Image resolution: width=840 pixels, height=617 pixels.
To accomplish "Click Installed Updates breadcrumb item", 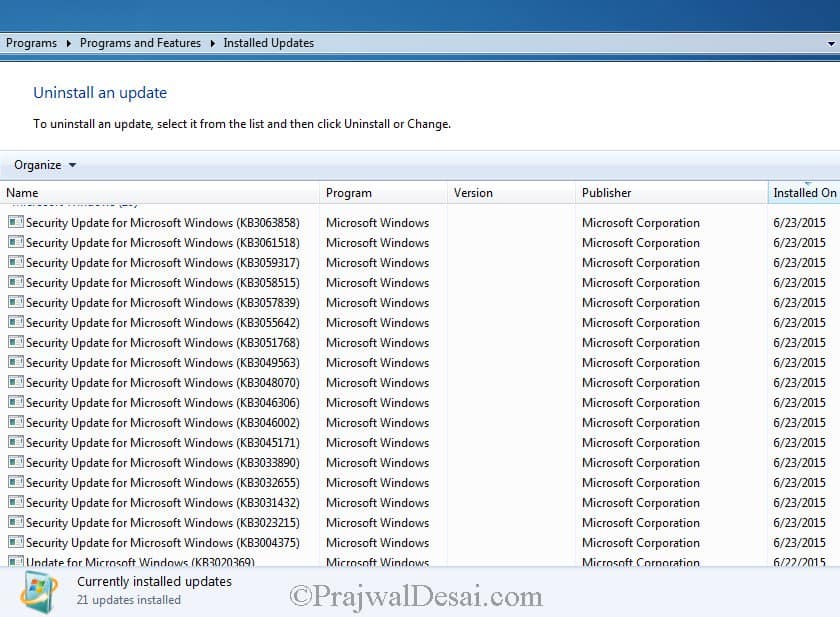I will click(268, 43).
